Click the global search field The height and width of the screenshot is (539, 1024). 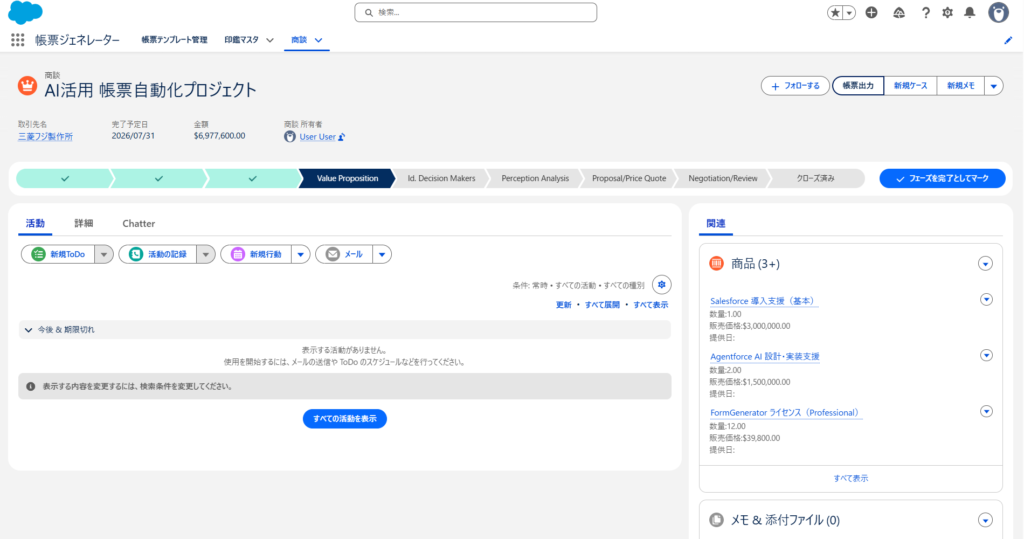click(x=475, y=12)
